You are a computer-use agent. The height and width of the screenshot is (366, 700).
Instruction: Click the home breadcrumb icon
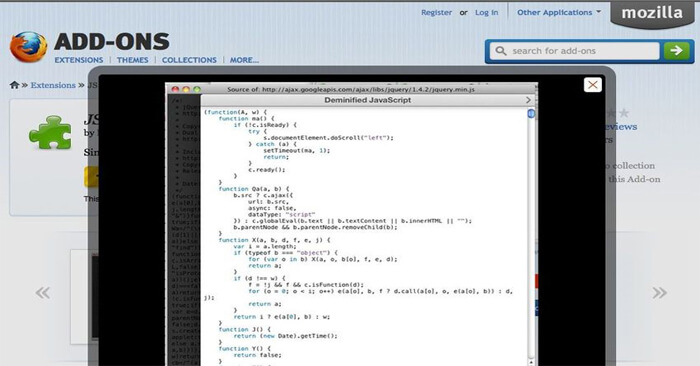[14, 85]
